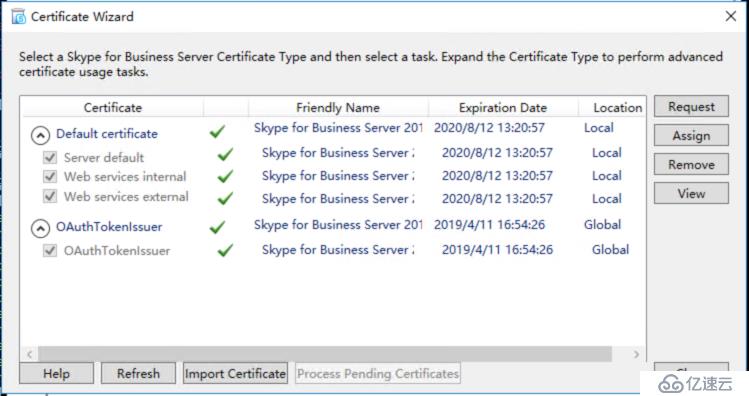This screenshot has height=396, width=749.
Task: Toggle the OAuthTokenIssuer child checkbox
Action: (50, 250)
